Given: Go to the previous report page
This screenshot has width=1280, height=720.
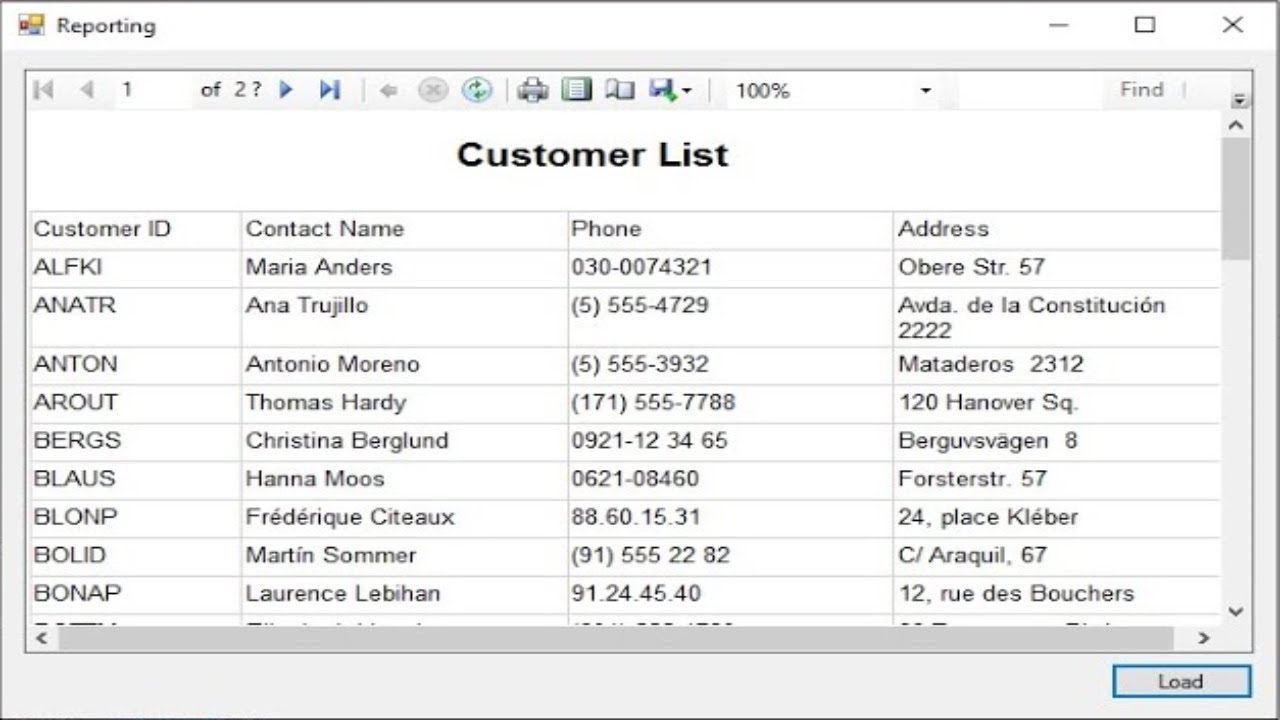Looking at the screenshot, I should [87, 90].
